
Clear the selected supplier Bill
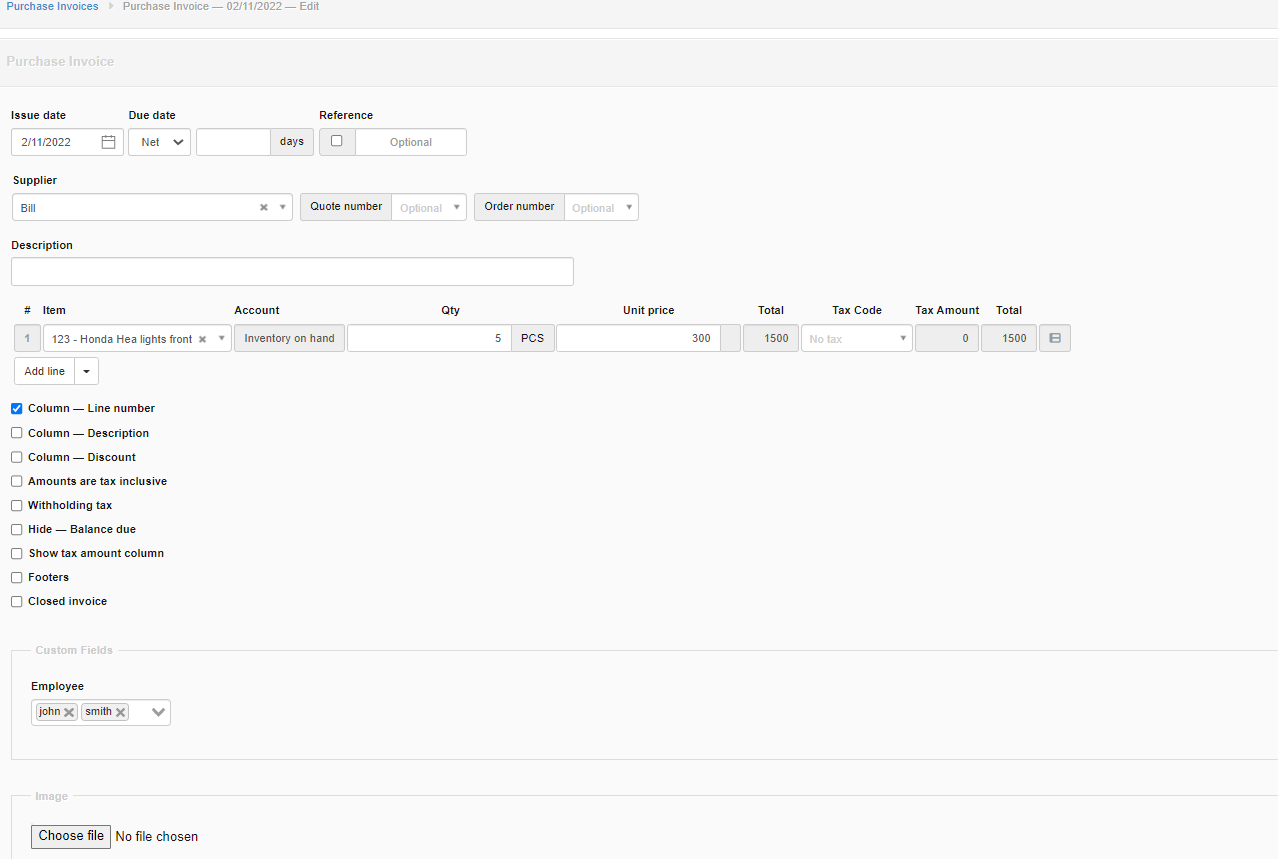pyautogui.click(x=263, y=207)
